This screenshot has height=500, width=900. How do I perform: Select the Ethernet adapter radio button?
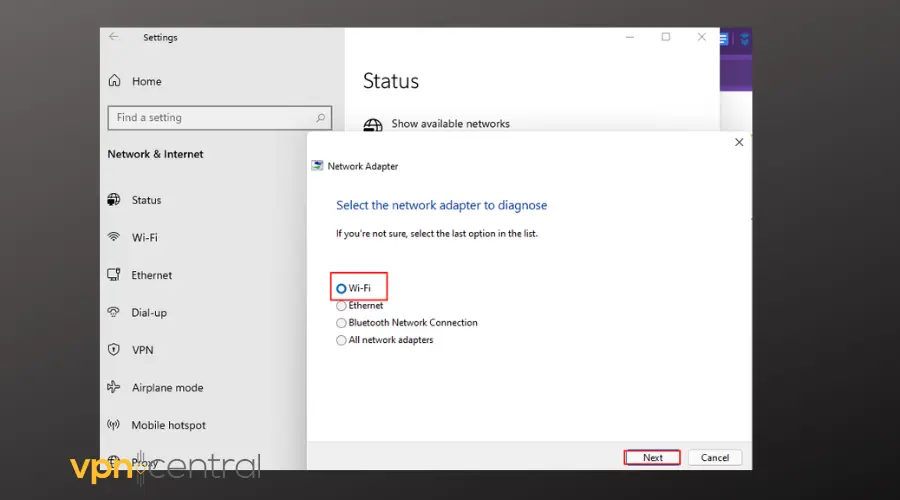(341, 306)
